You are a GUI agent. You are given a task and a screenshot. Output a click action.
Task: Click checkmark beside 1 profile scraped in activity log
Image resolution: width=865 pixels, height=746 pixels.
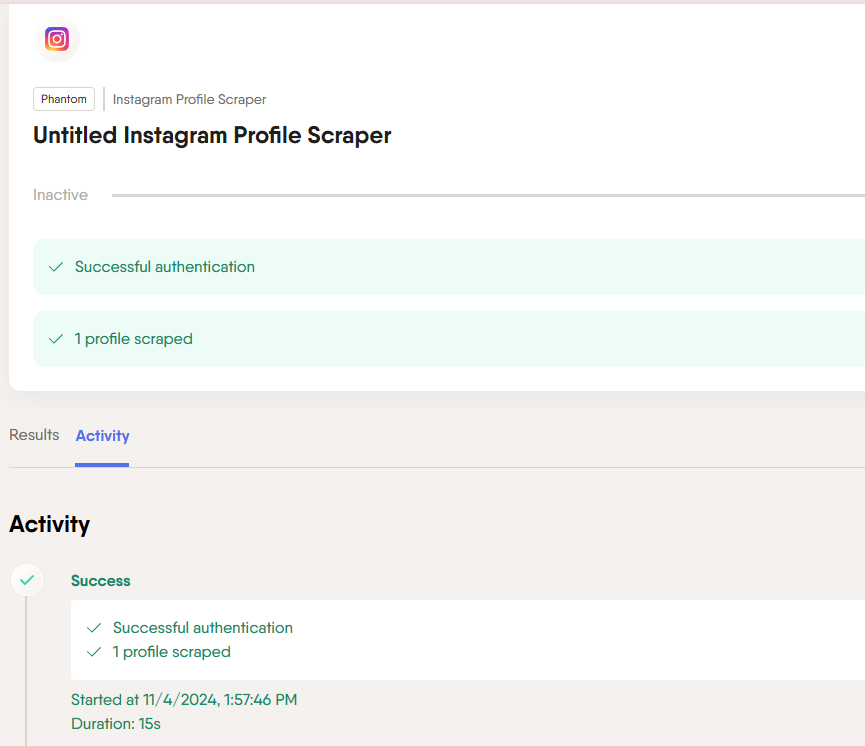[x=94, y=652]
